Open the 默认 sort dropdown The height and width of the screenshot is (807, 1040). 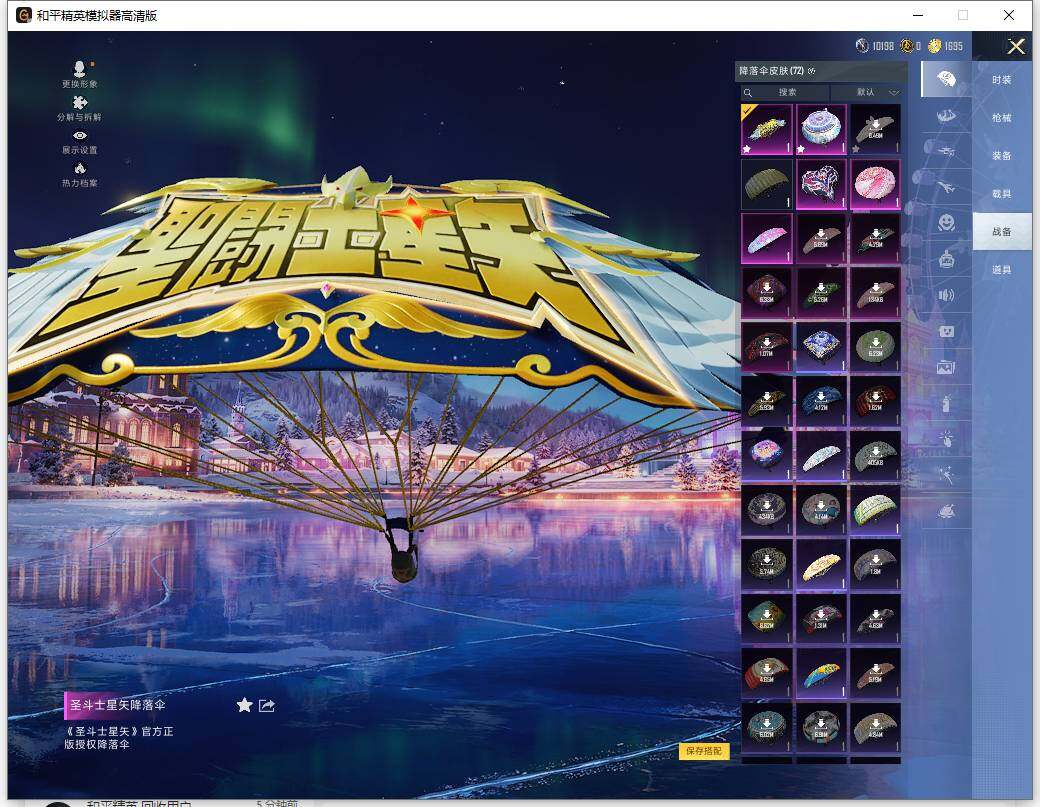pyautogui.click(x=867, y=92)
